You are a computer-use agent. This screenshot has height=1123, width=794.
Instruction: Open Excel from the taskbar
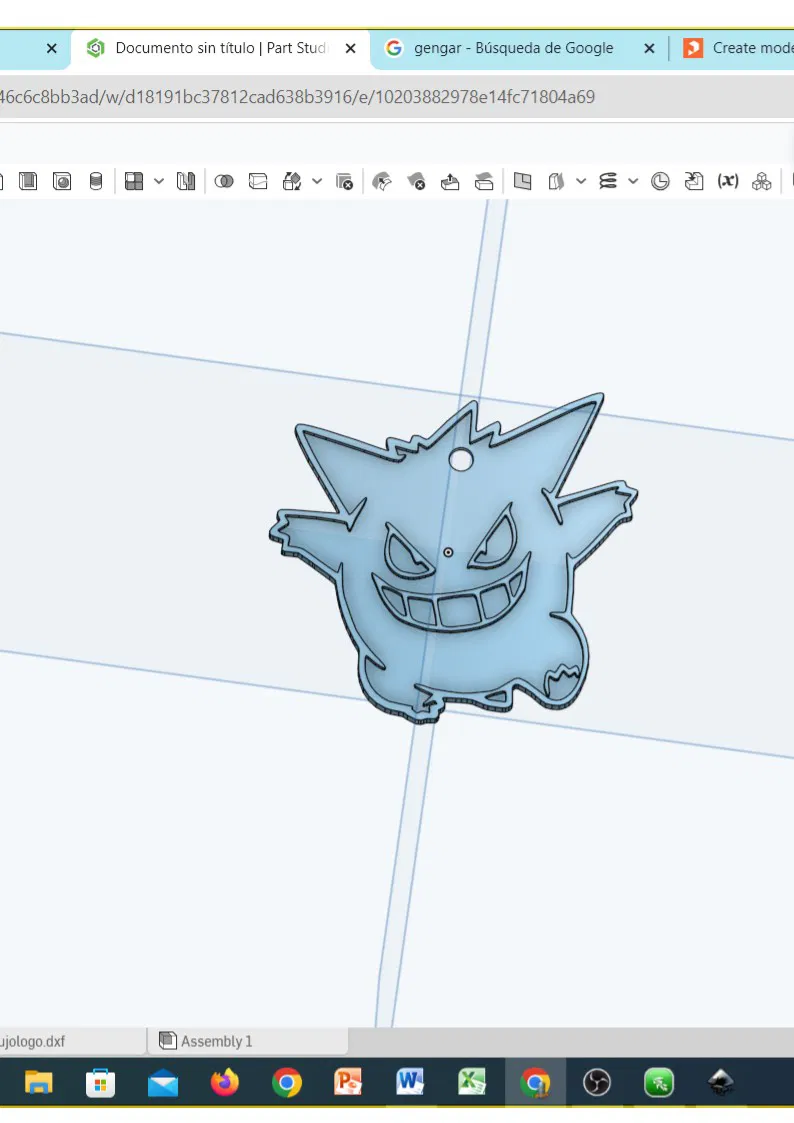(473, 1082)
